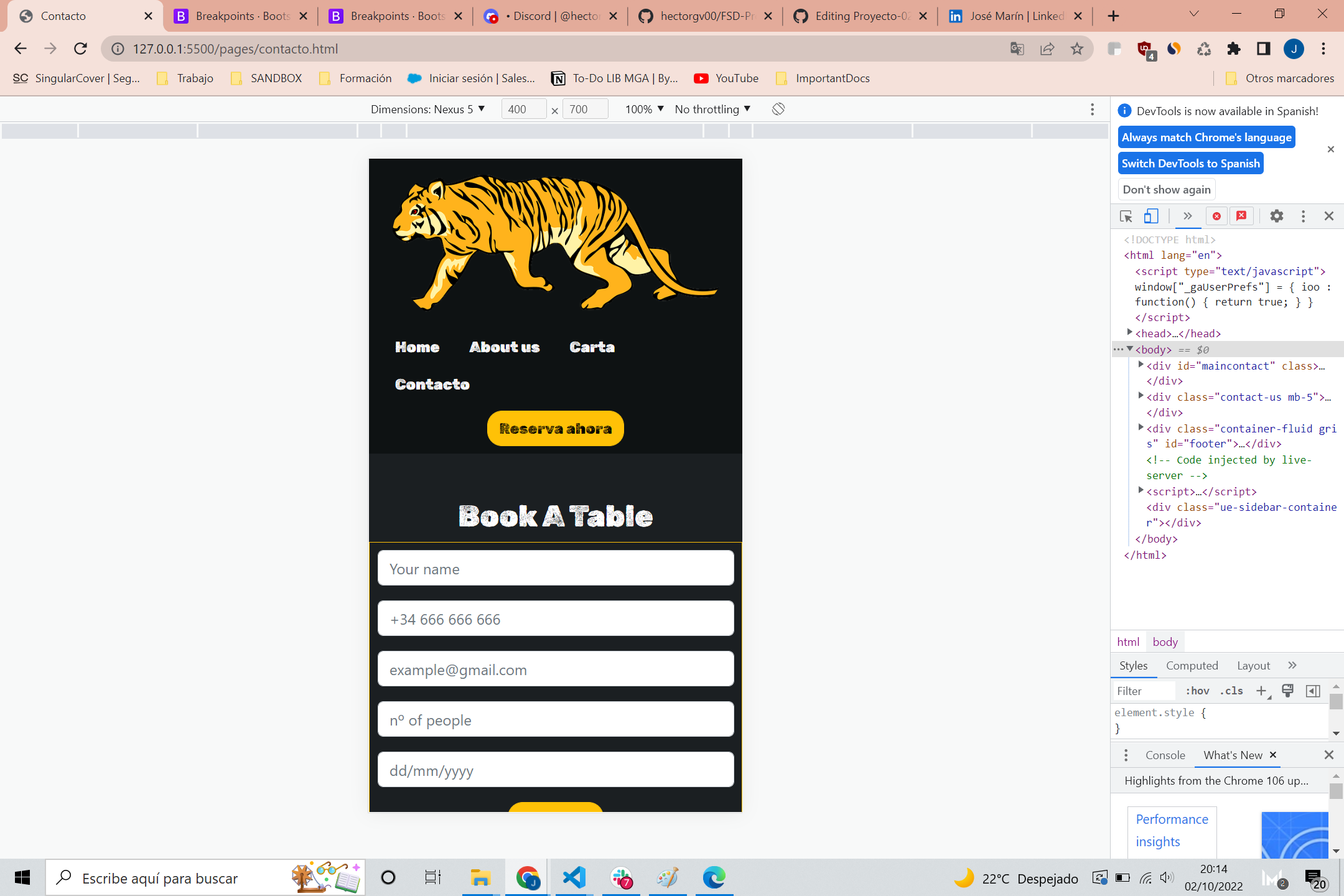Open the No throttling dropdown
This screenshot has width=1344, height=896.
(x=712, y=109)
